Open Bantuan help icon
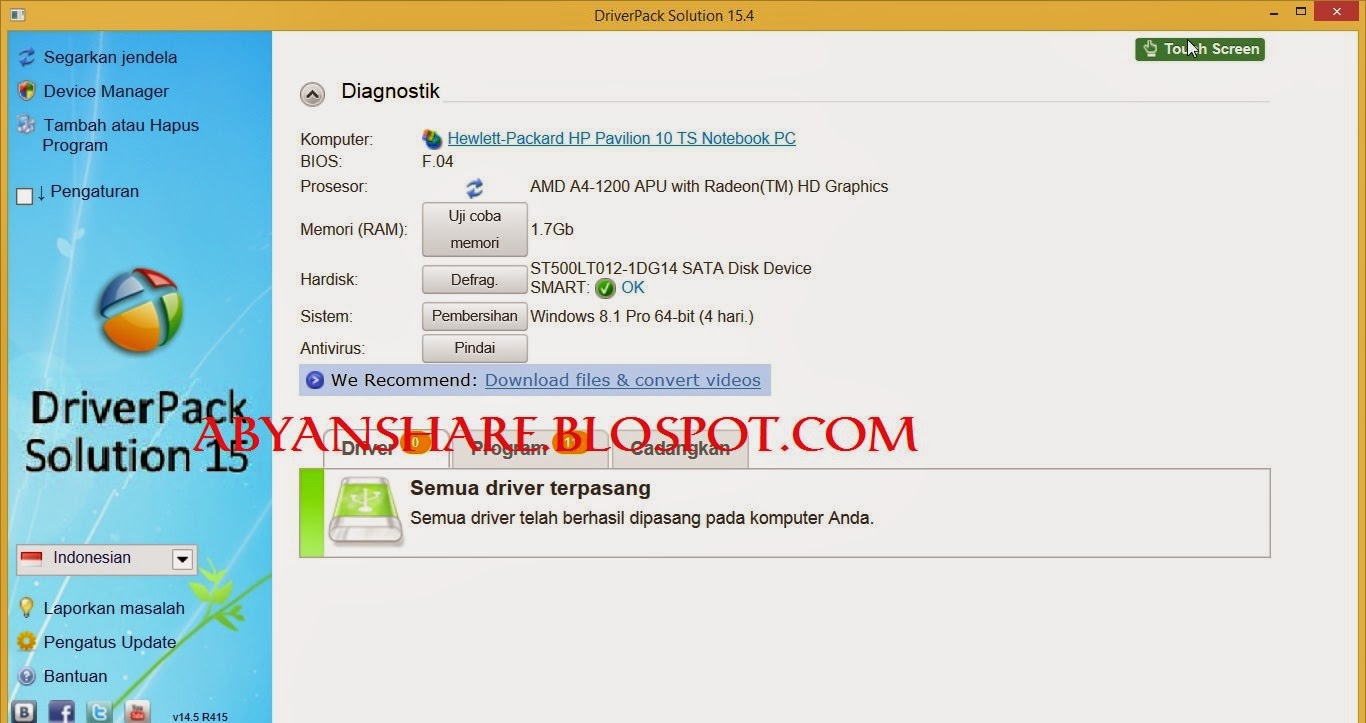 tap(27, 676)
